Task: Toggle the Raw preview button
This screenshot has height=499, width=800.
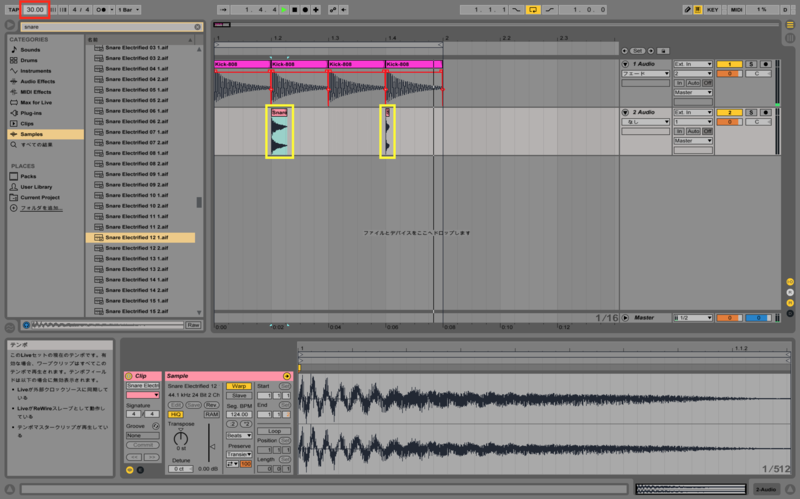Action: tap(193, 325)
